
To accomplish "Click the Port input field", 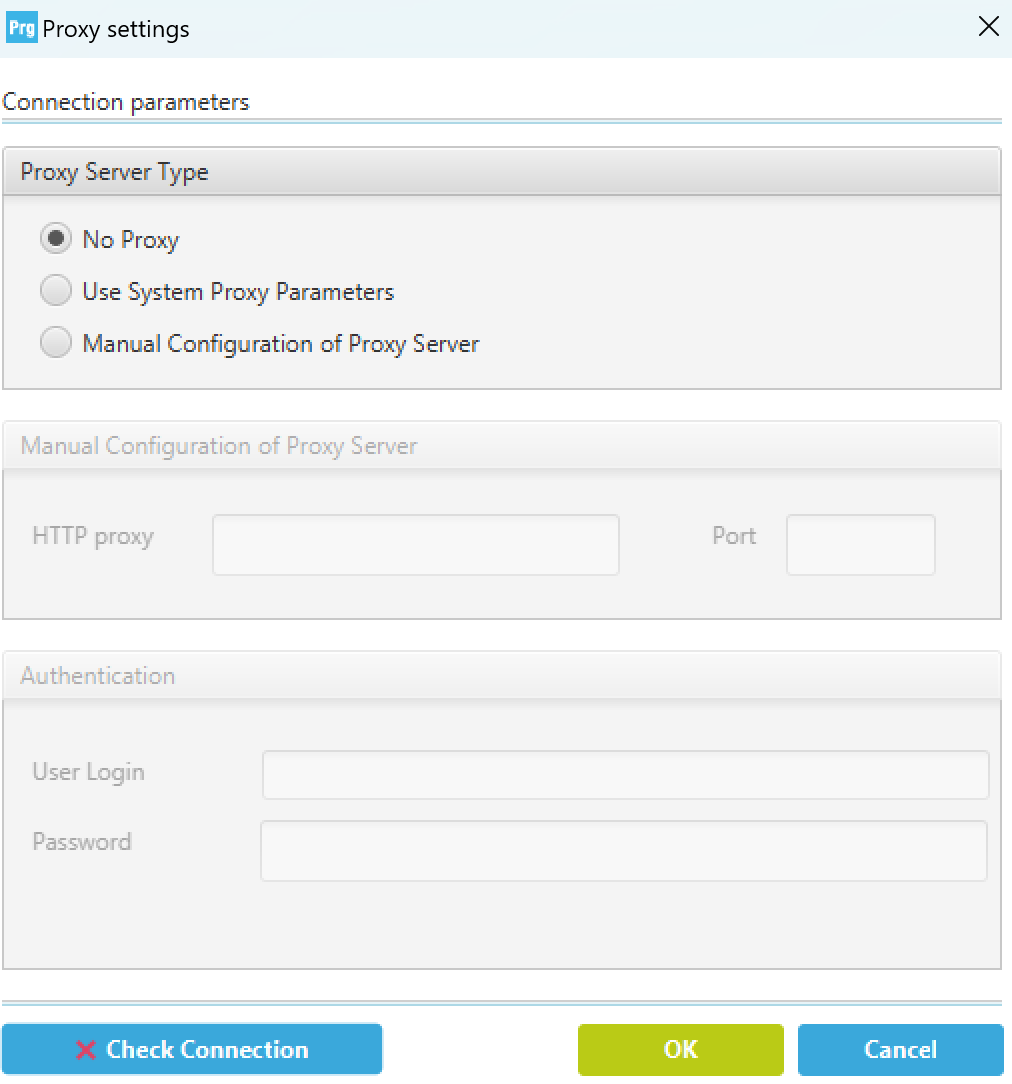I will click(860, 544).
